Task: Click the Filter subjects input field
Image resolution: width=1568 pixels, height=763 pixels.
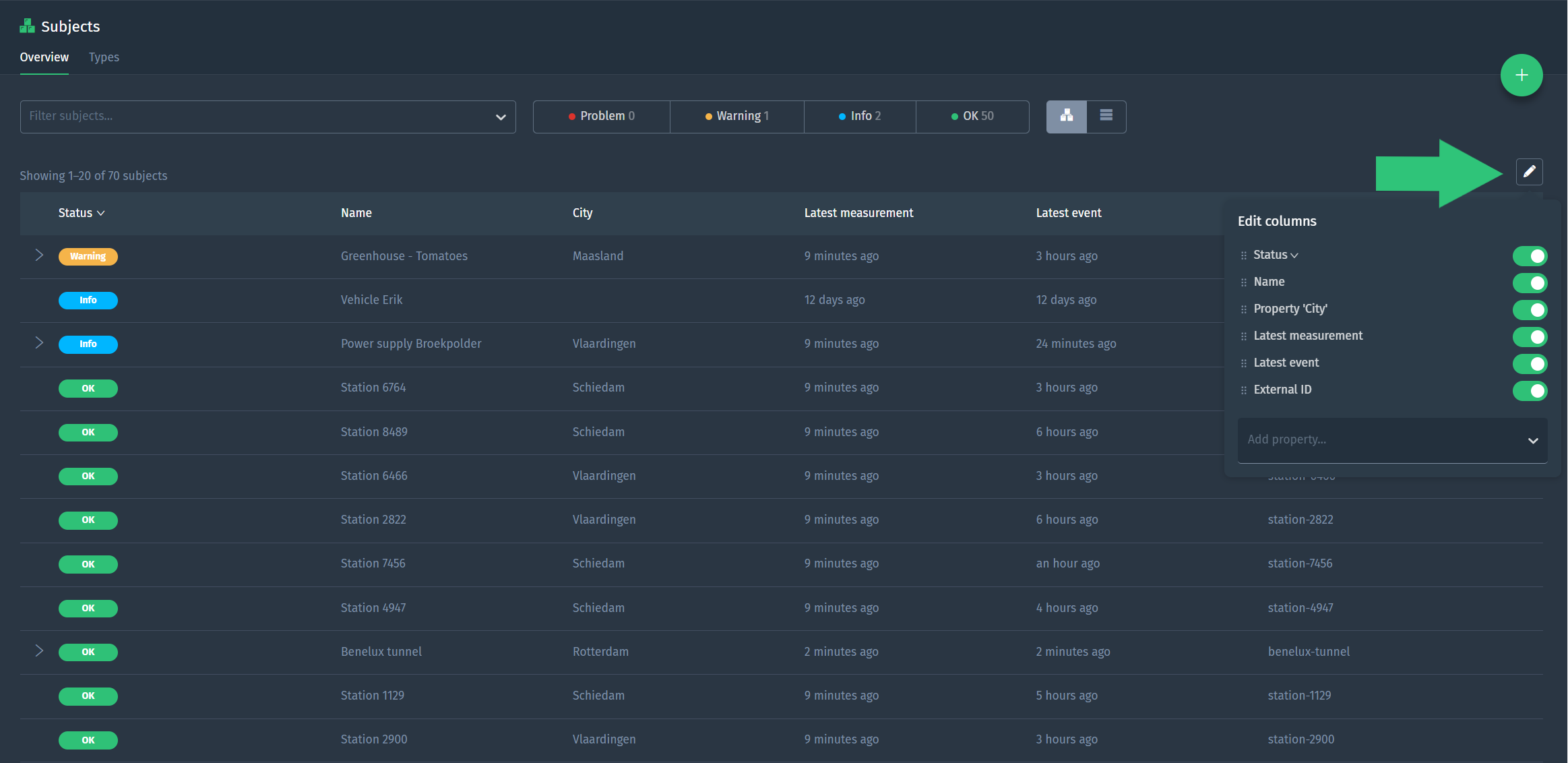Action: pos(256,116)
